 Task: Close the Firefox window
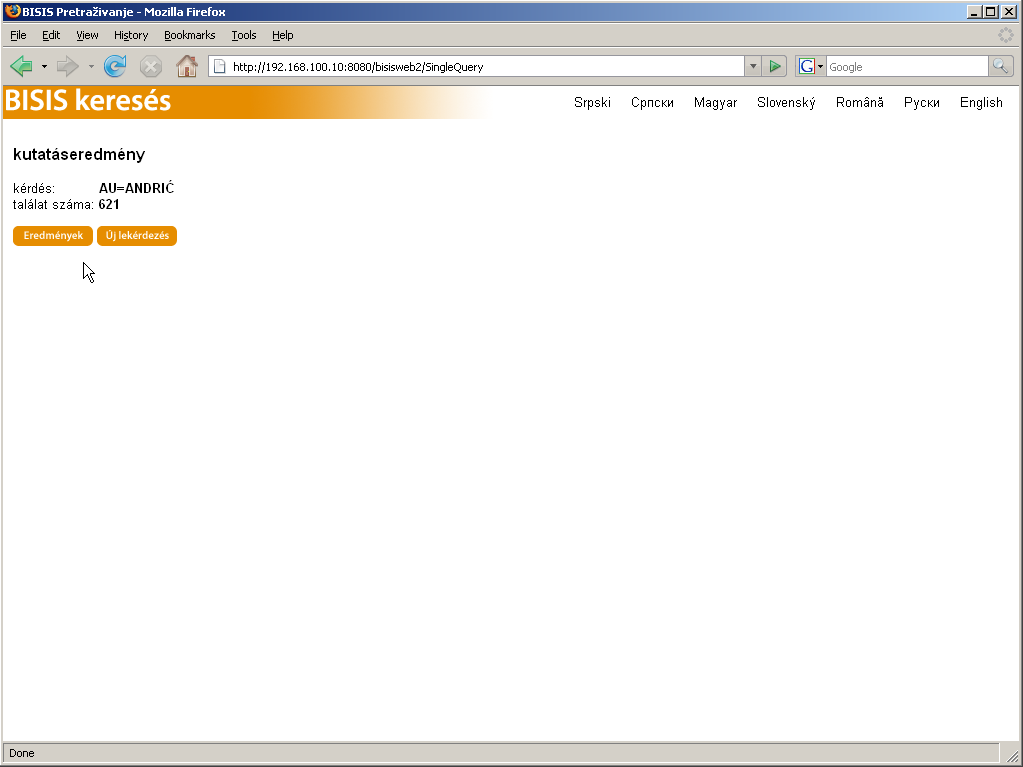1009,12
